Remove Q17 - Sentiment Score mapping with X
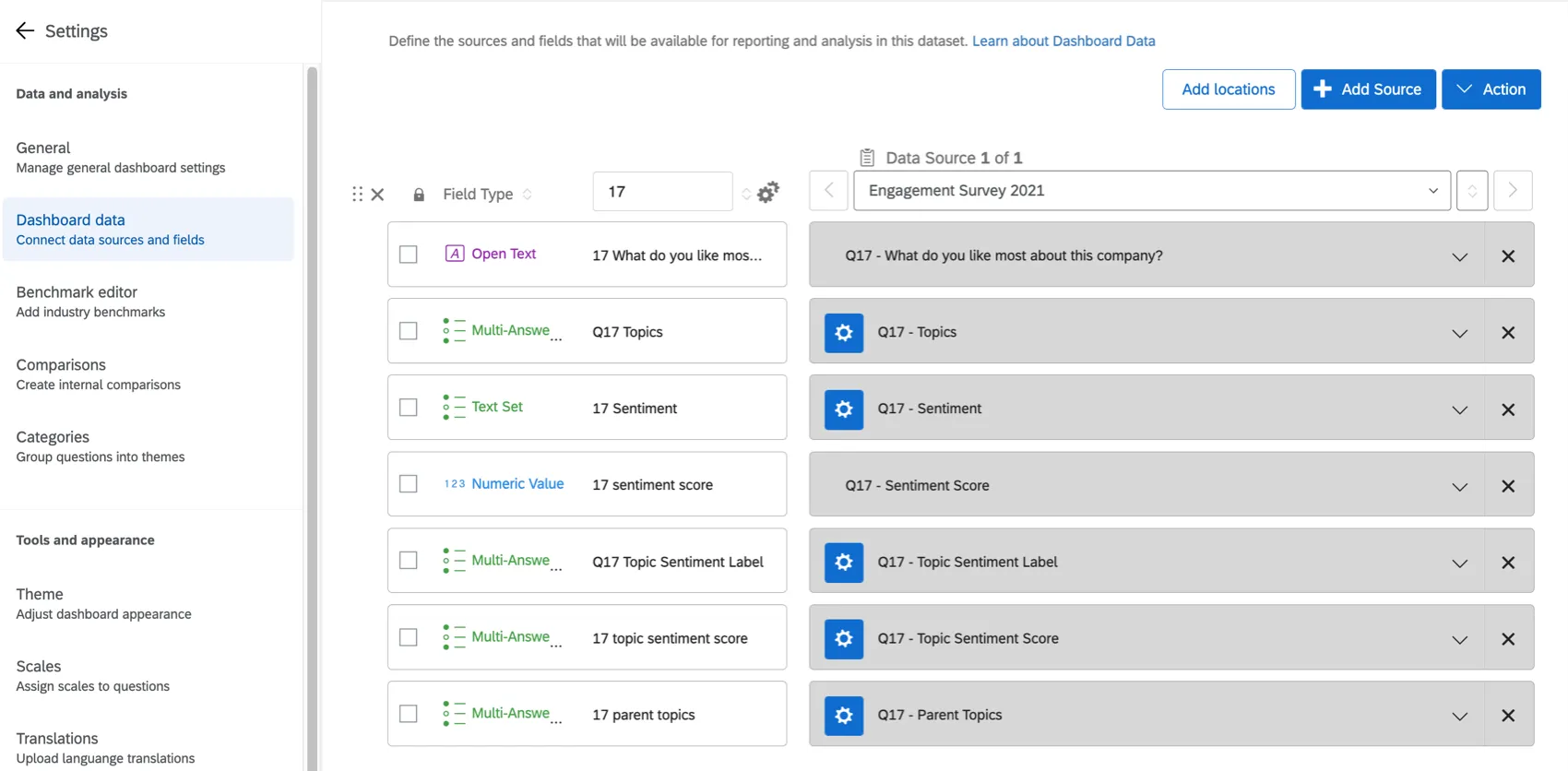The image size is (1568, 771). pyautogui.click(x=1508, y=486)
